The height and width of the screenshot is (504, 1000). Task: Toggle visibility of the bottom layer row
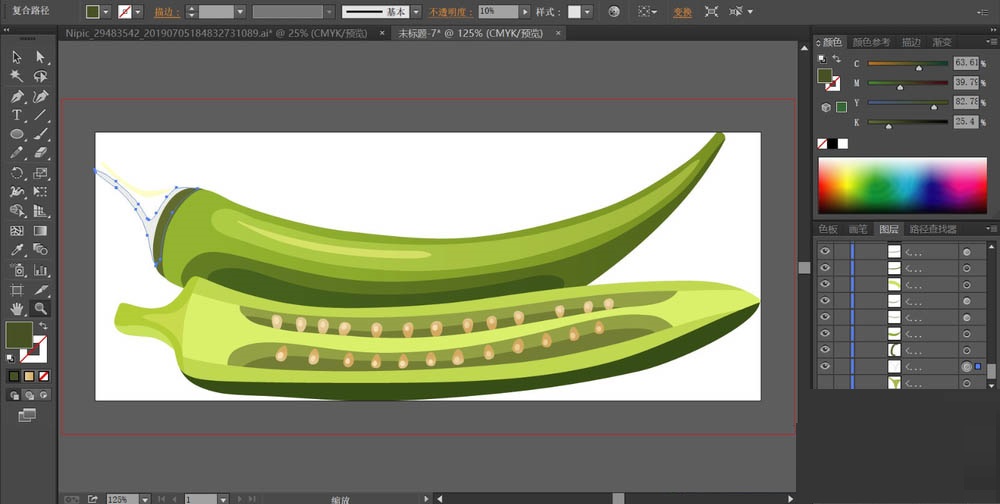(825, 383)
